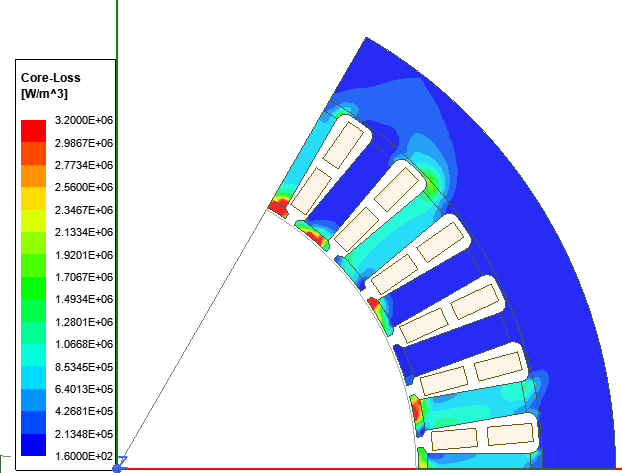Viewport: 622px width, 473px height.
Task: Click the 1.4934E+06 legend value
Action: tap(84, 299)
